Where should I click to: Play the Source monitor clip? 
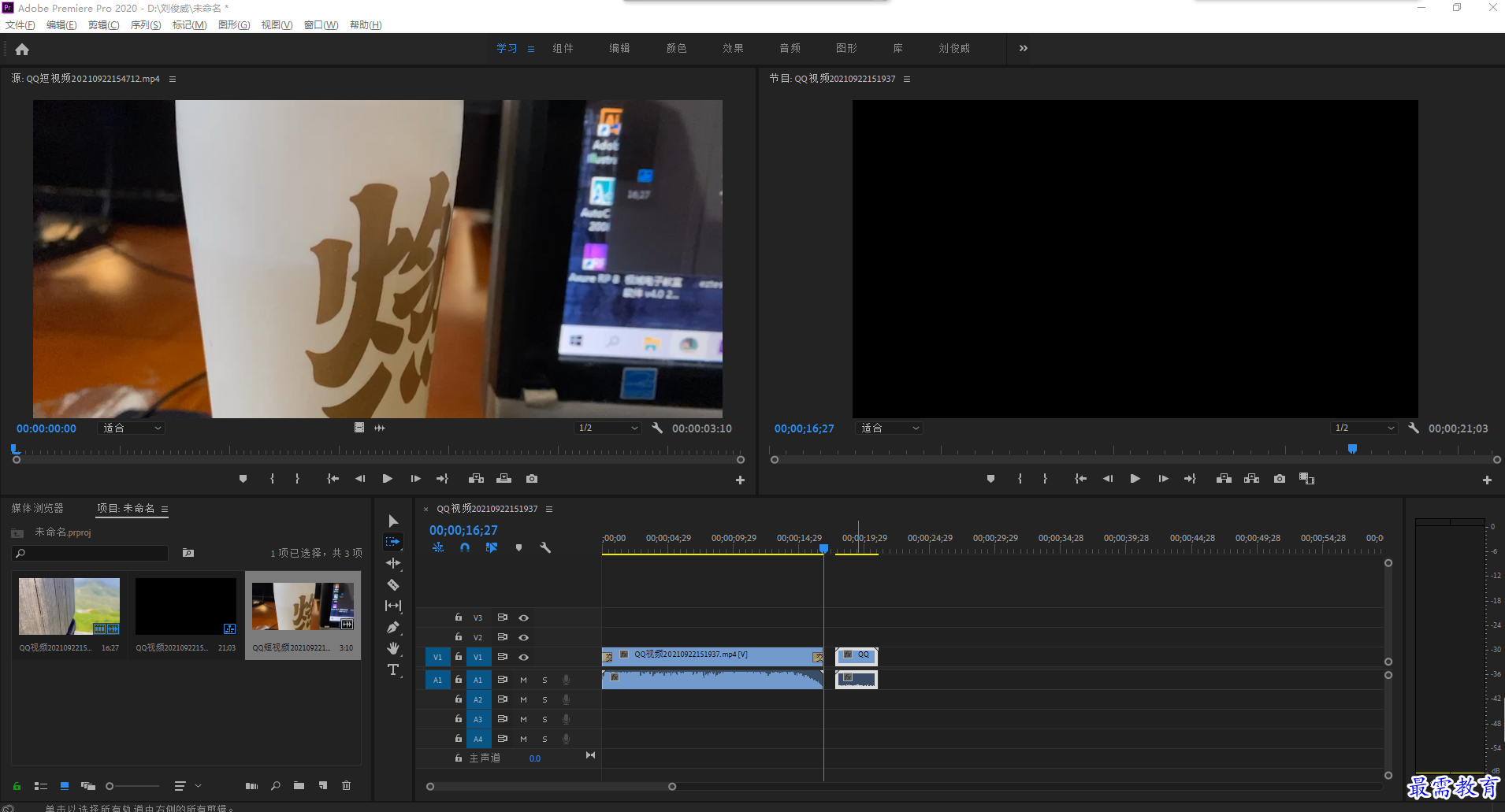click(x=387, y=478)
